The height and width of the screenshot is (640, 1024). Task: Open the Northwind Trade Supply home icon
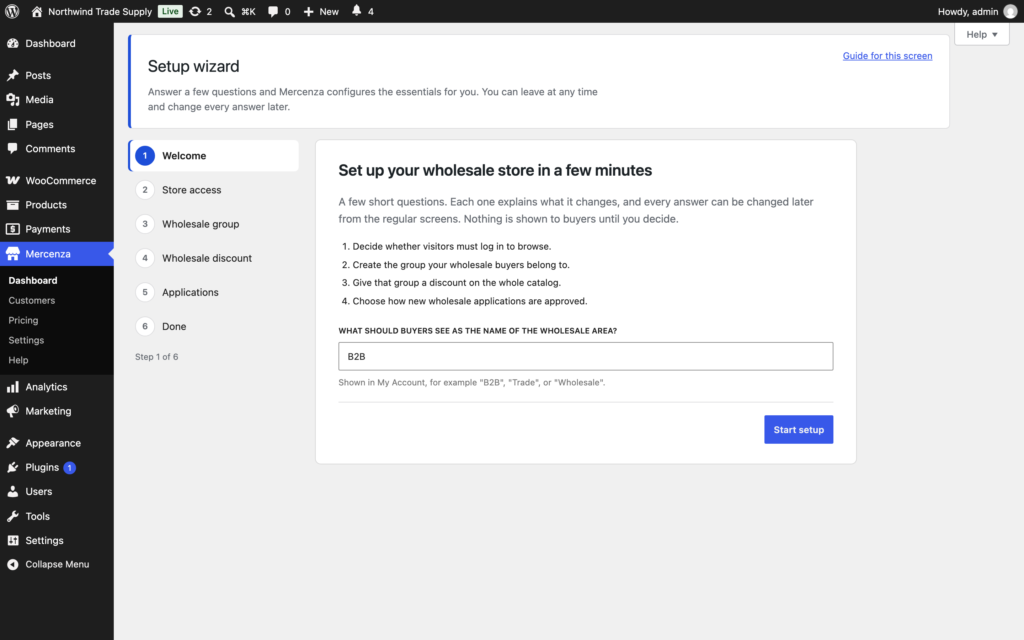[37, 11]
